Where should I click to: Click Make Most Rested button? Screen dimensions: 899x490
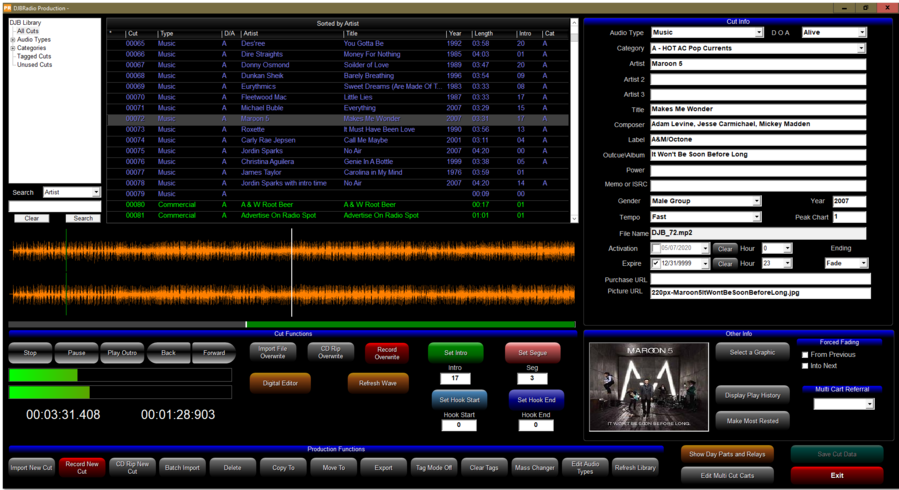[x=752, y=421]
